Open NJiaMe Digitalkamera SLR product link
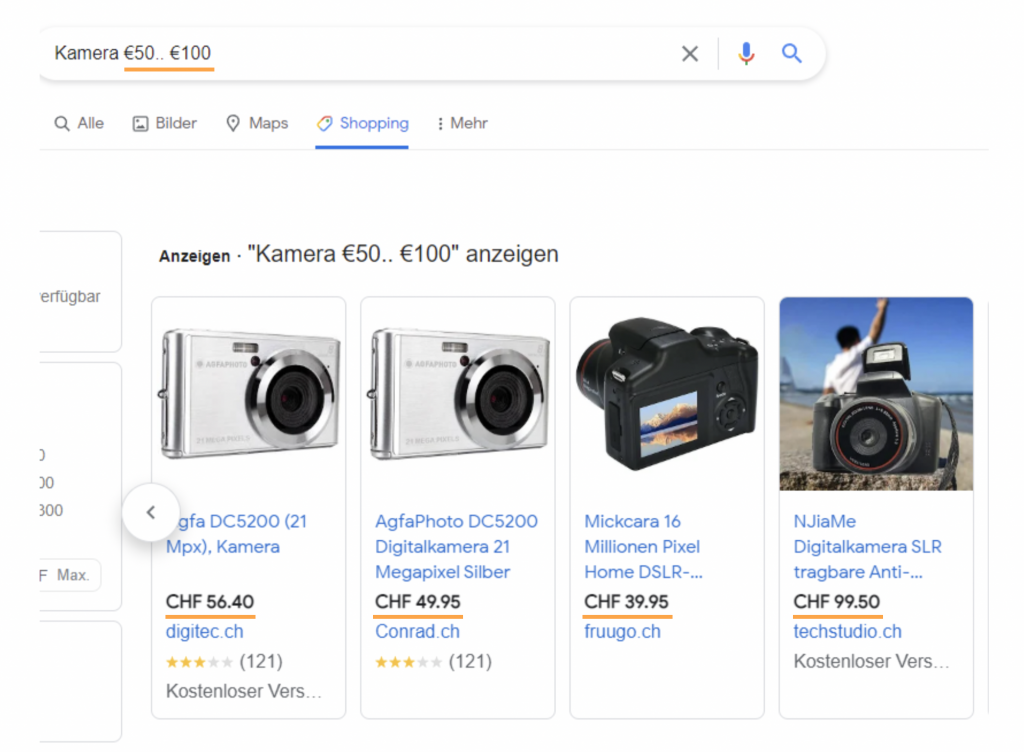The image size is (1024, 752). [867, 546]
